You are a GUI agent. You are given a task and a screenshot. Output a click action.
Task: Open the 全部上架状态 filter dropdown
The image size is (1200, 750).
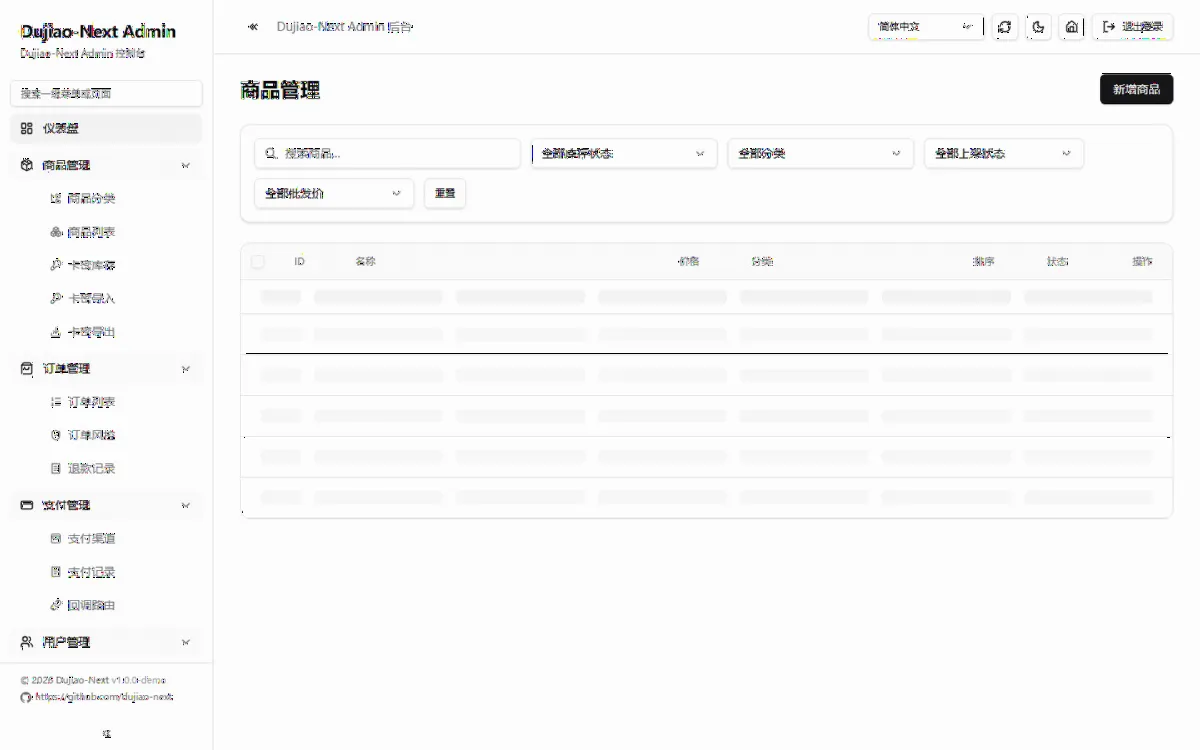pos(1003,153)
